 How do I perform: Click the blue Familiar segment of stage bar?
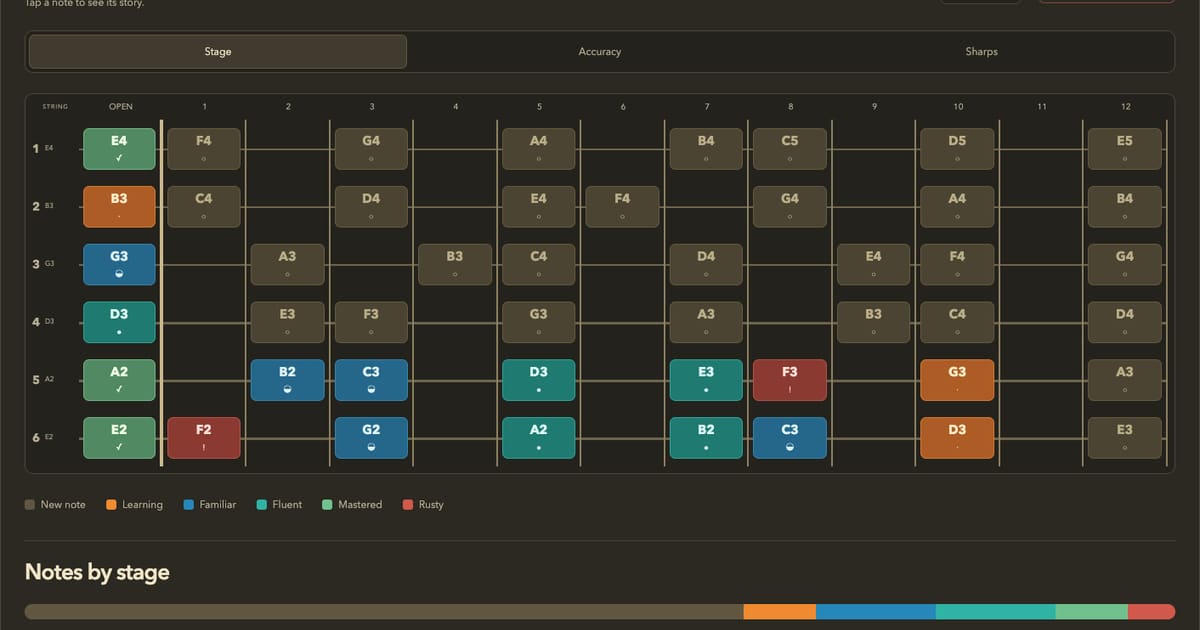tap(876, 612)
